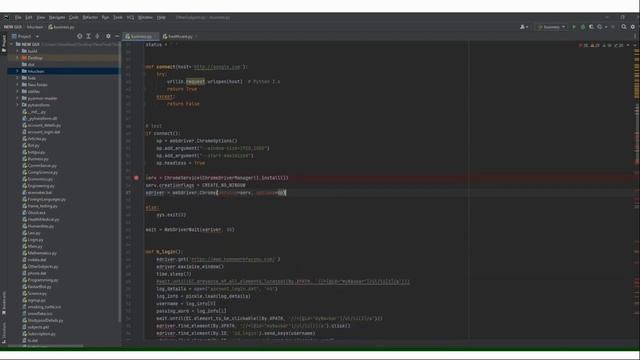The image size is (640, 360).
Task: Expand the pyarmor-master folder
Action: (x=17, y=98)
